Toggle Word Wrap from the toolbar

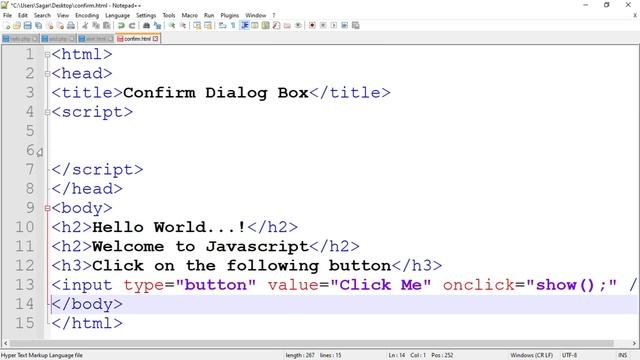click(222, 25)
